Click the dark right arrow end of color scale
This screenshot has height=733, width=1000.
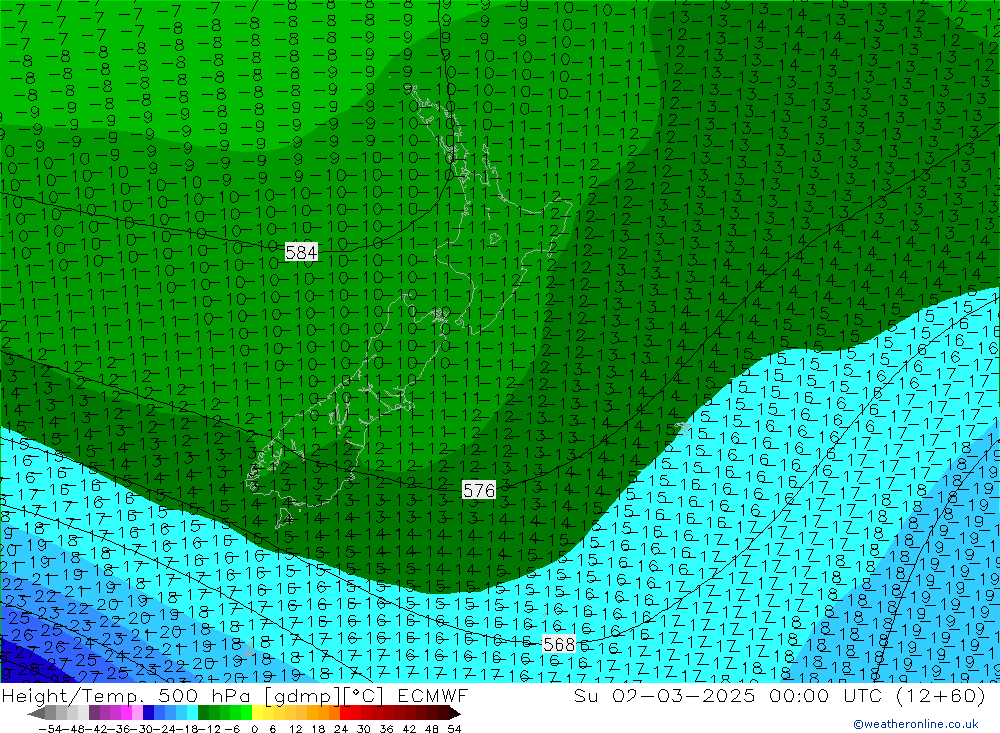click(455, 713)
